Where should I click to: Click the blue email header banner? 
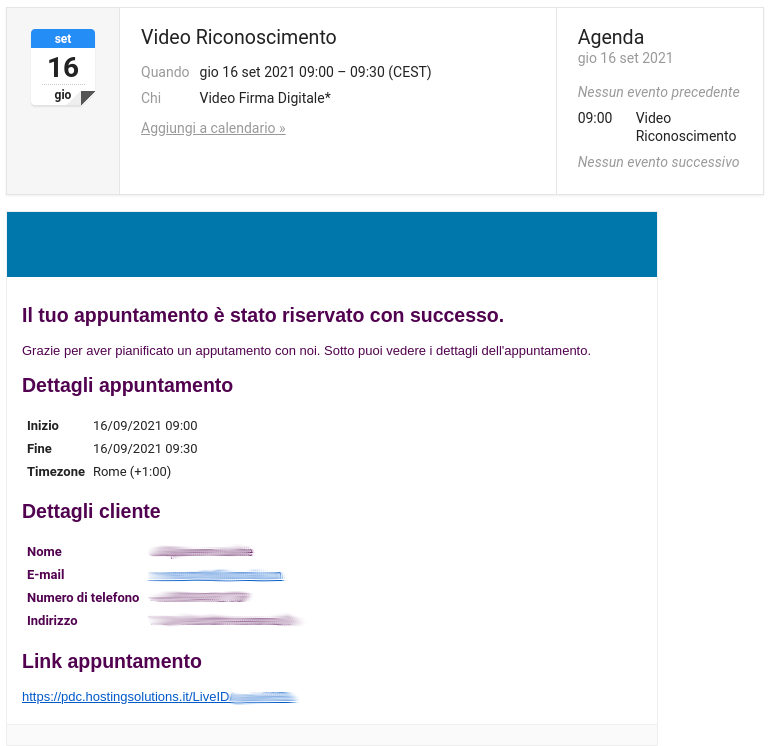pos(332,244)
